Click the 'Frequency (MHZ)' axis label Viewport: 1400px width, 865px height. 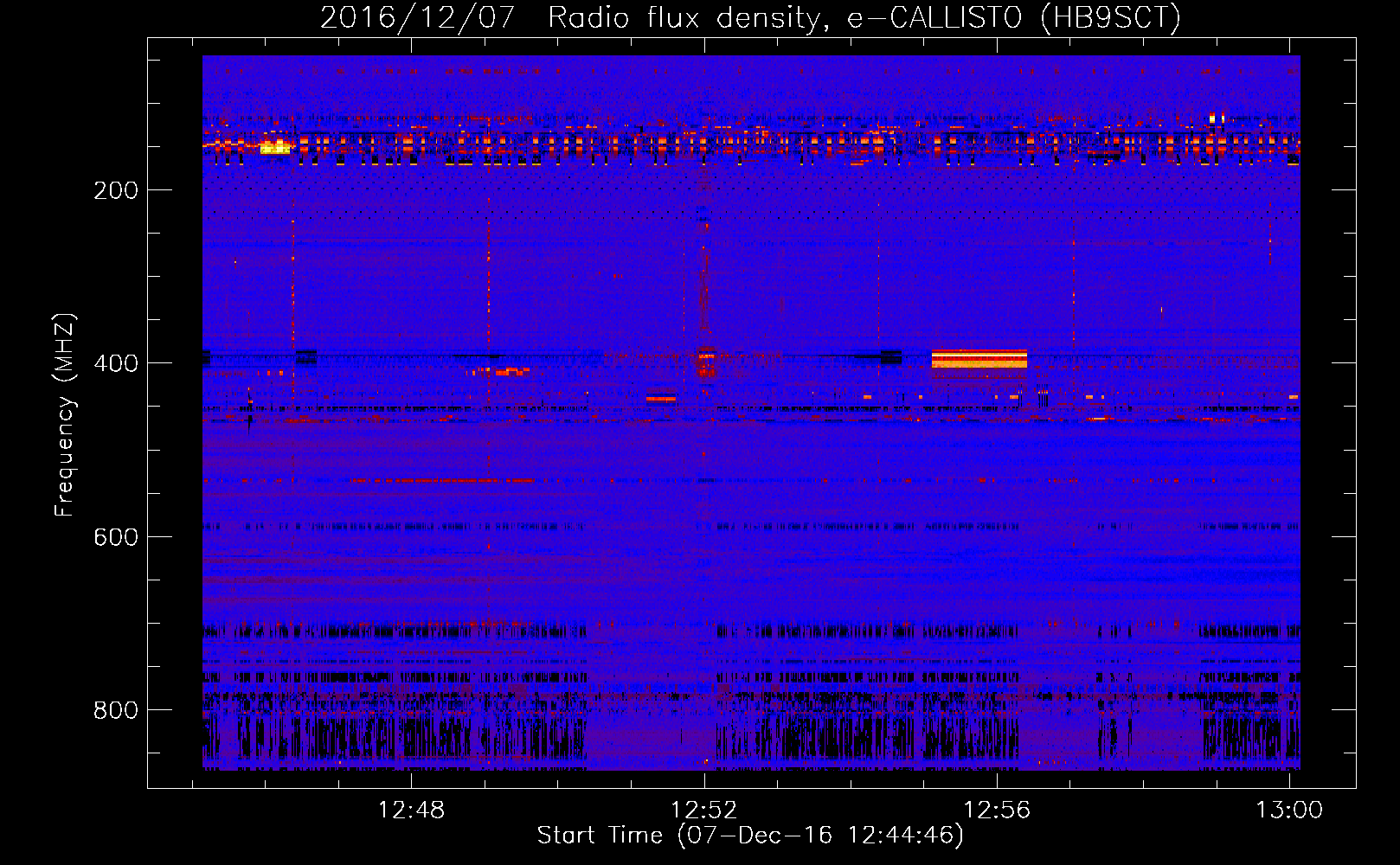coord(65,415)
